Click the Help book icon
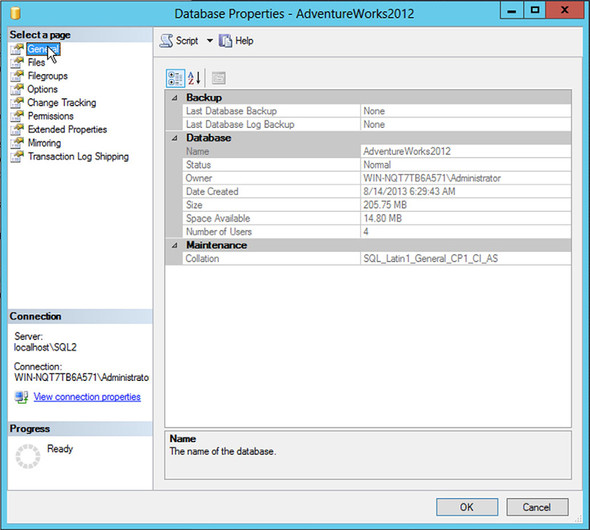This screenshot has width=590, height=530. [225, 41]
